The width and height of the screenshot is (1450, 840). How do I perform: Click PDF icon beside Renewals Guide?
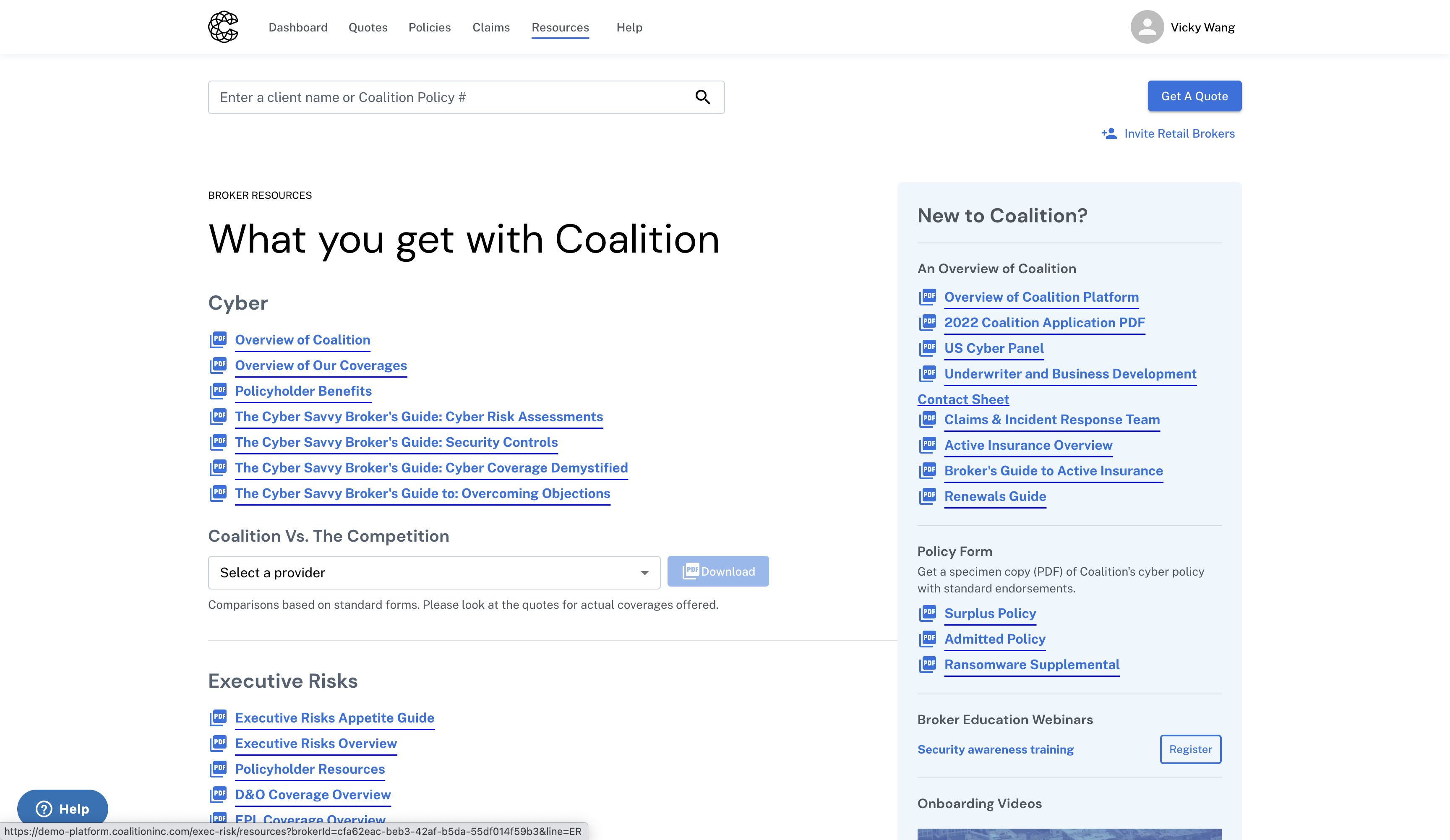point(928,496)
